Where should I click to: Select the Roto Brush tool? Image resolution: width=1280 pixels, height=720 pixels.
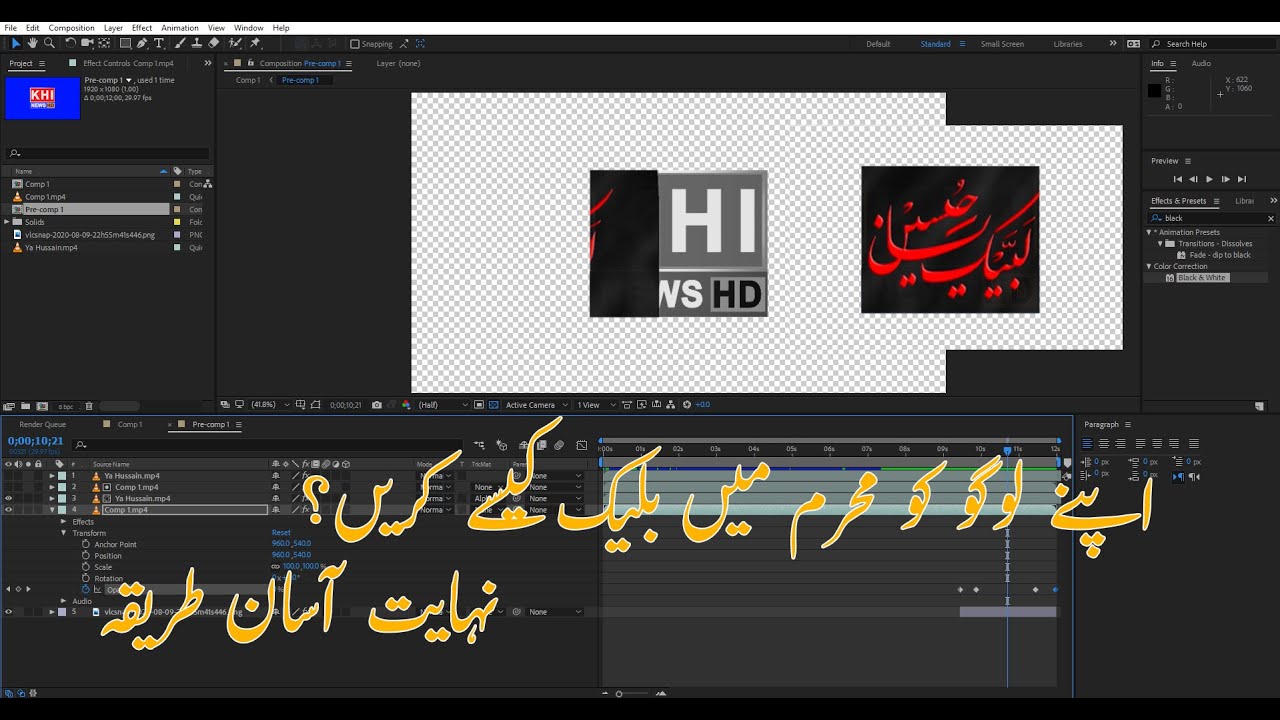pyautogui.click(x=235, y=43)
